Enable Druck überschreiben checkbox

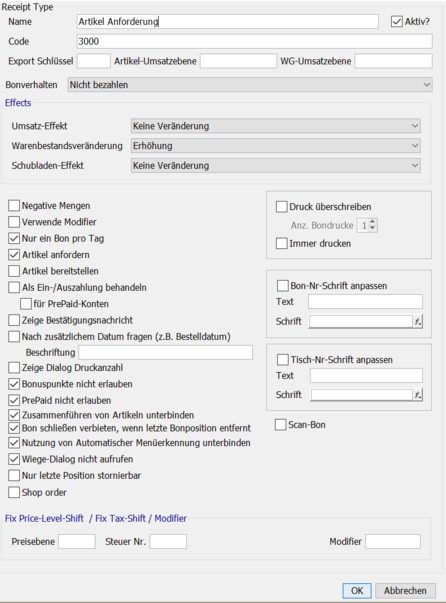[x=281, y=207]
